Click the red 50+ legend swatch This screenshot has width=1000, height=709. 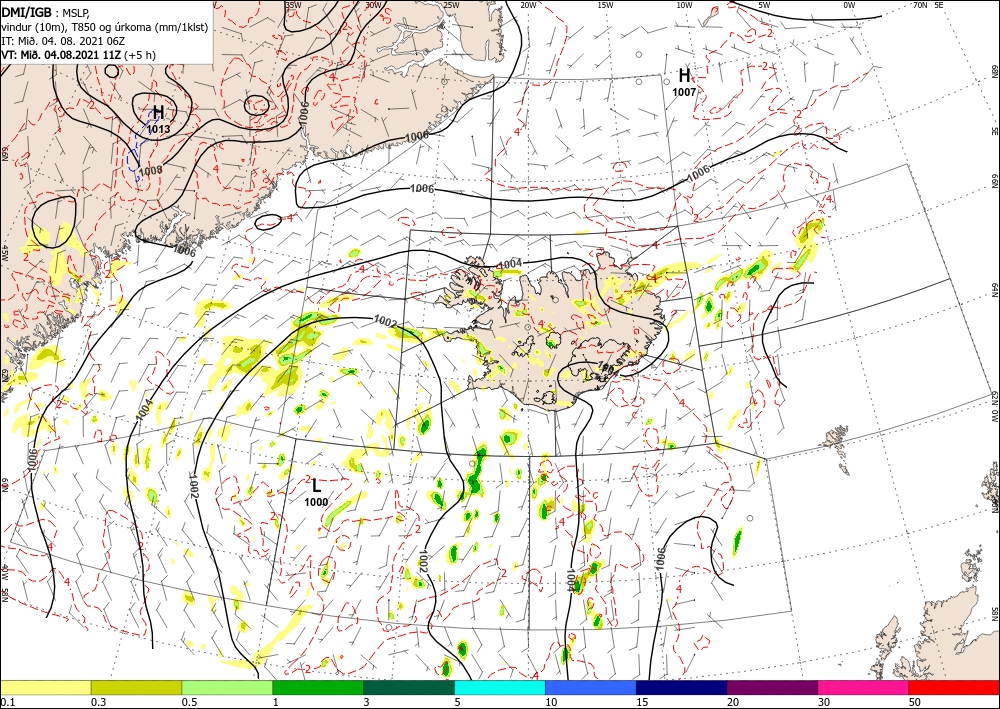click(954, 687)
